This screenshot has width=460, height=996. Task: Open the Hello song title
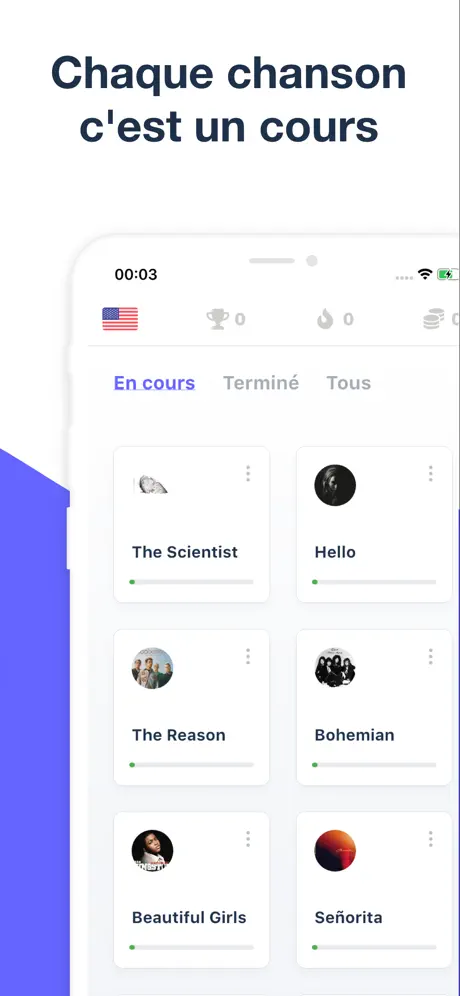(335, 552)
